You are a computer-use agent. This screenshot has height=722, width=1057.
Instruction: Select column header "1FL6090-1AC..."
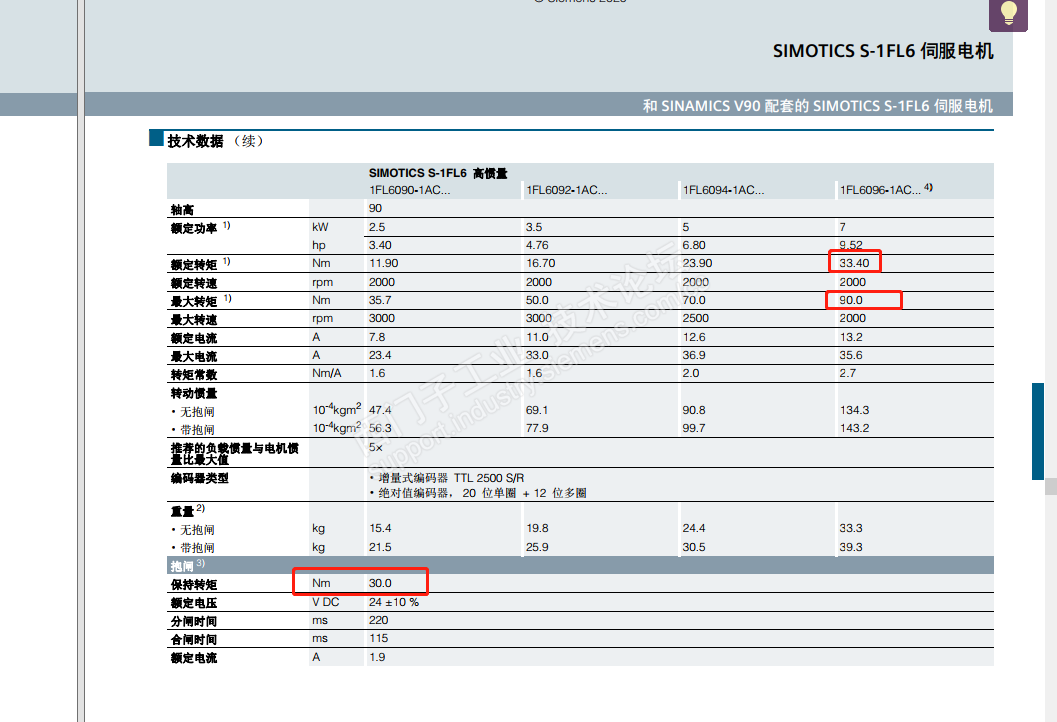[x=410, y=190]
